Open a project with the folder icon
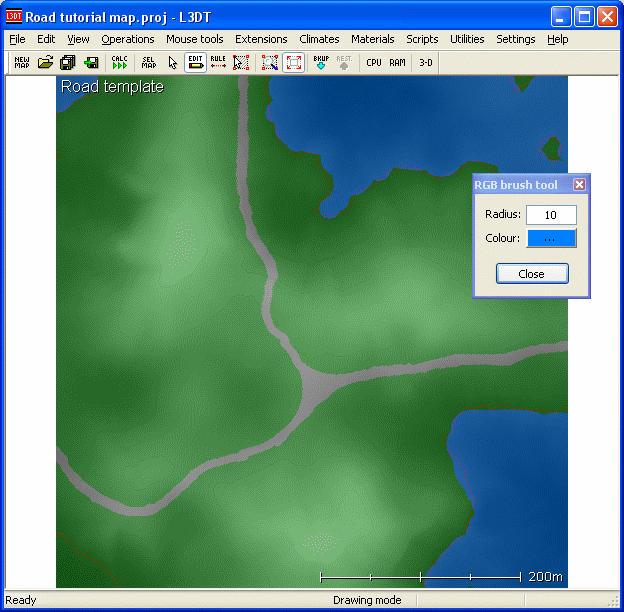624x612 pixels. (45, 62)
